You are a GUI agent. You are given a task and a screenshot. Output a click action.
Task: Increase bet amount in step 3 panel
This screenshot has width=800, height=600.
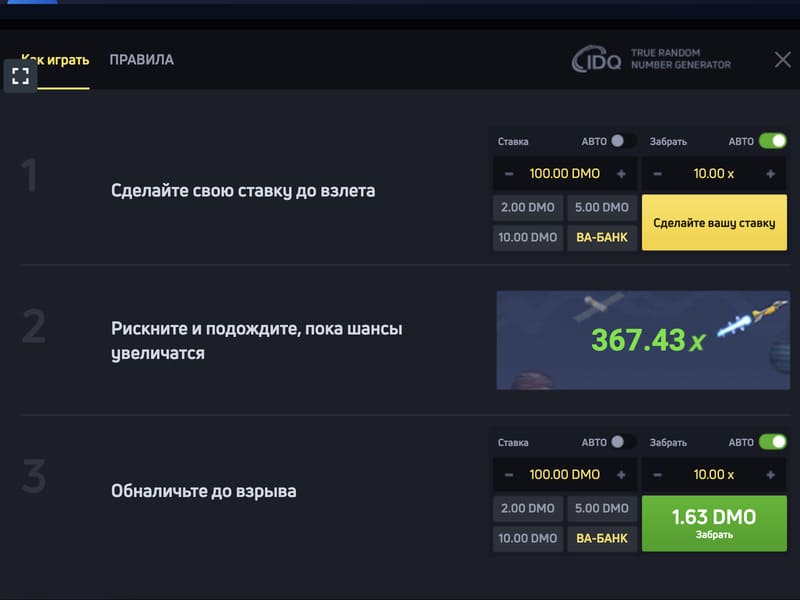click(621, 474)
